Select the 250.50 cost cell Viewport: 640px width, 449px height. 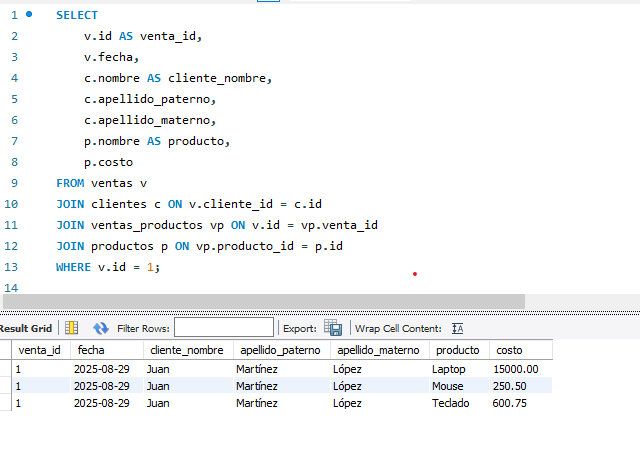[521, 386]
